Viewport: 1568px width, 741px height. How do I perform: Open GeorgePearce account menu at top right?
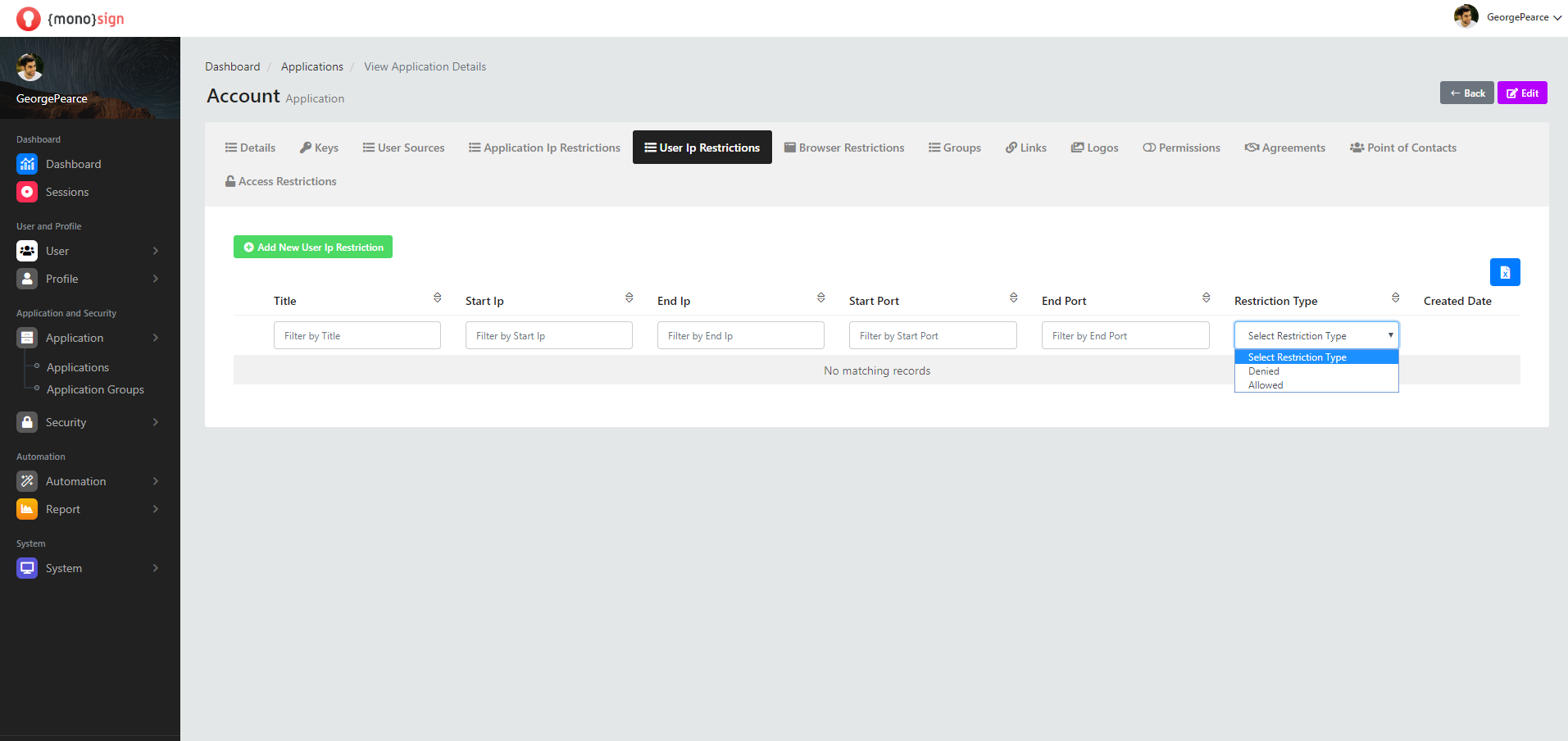[x=1507, y=17]
